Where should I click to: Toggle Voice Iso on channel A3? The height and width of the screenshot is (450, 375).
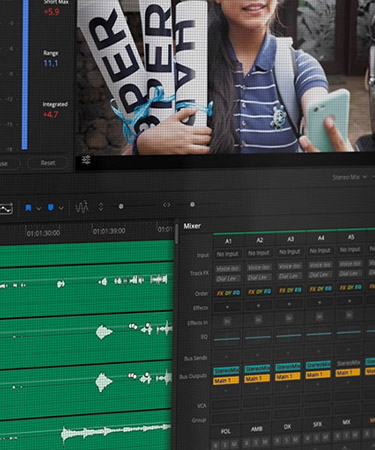[x=290, y=266]
